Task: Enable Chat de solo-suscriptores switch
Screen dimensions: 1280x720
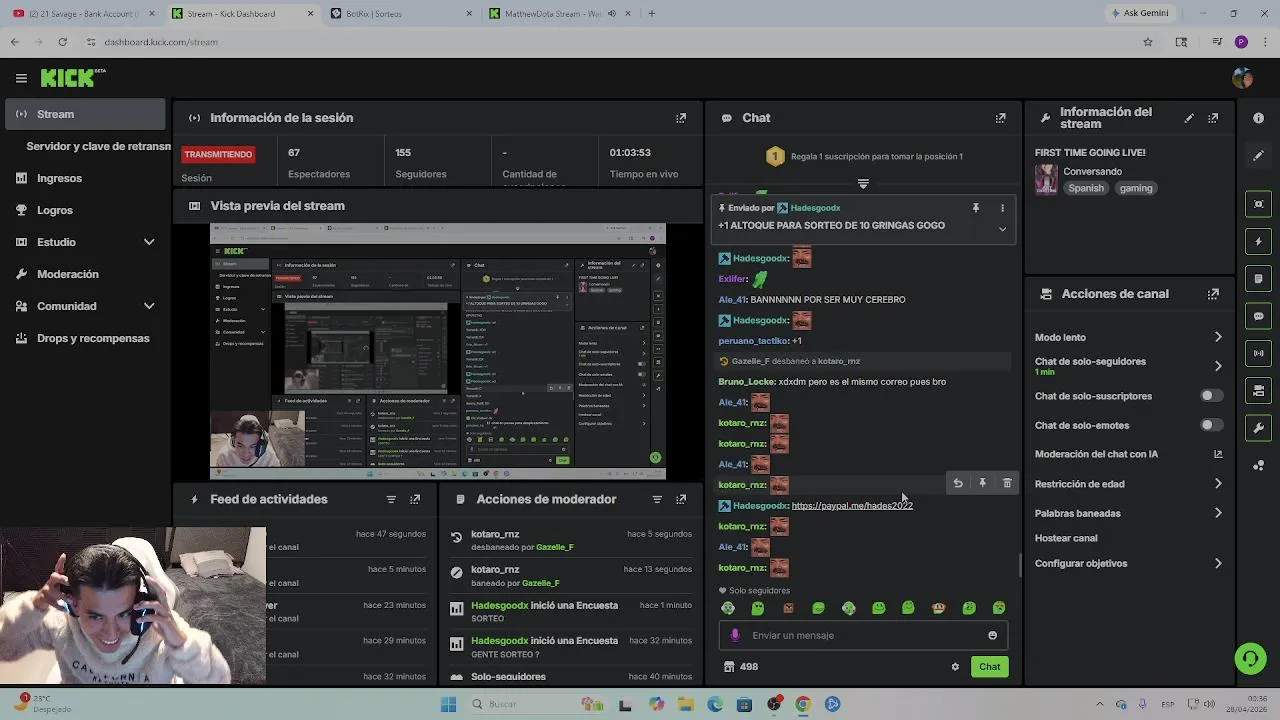Action: pyautogui.click(x=1211, y=396)
